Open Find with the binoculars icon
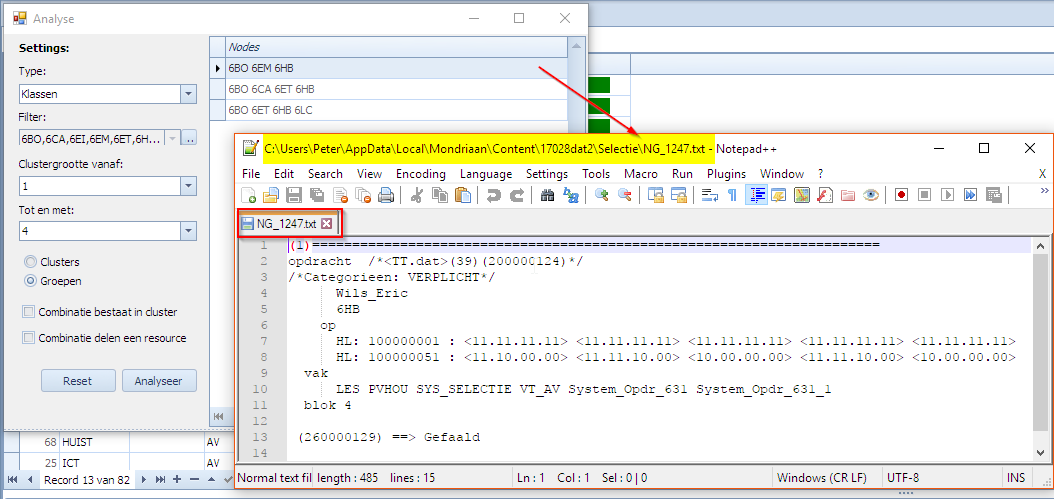 [548, 196]
